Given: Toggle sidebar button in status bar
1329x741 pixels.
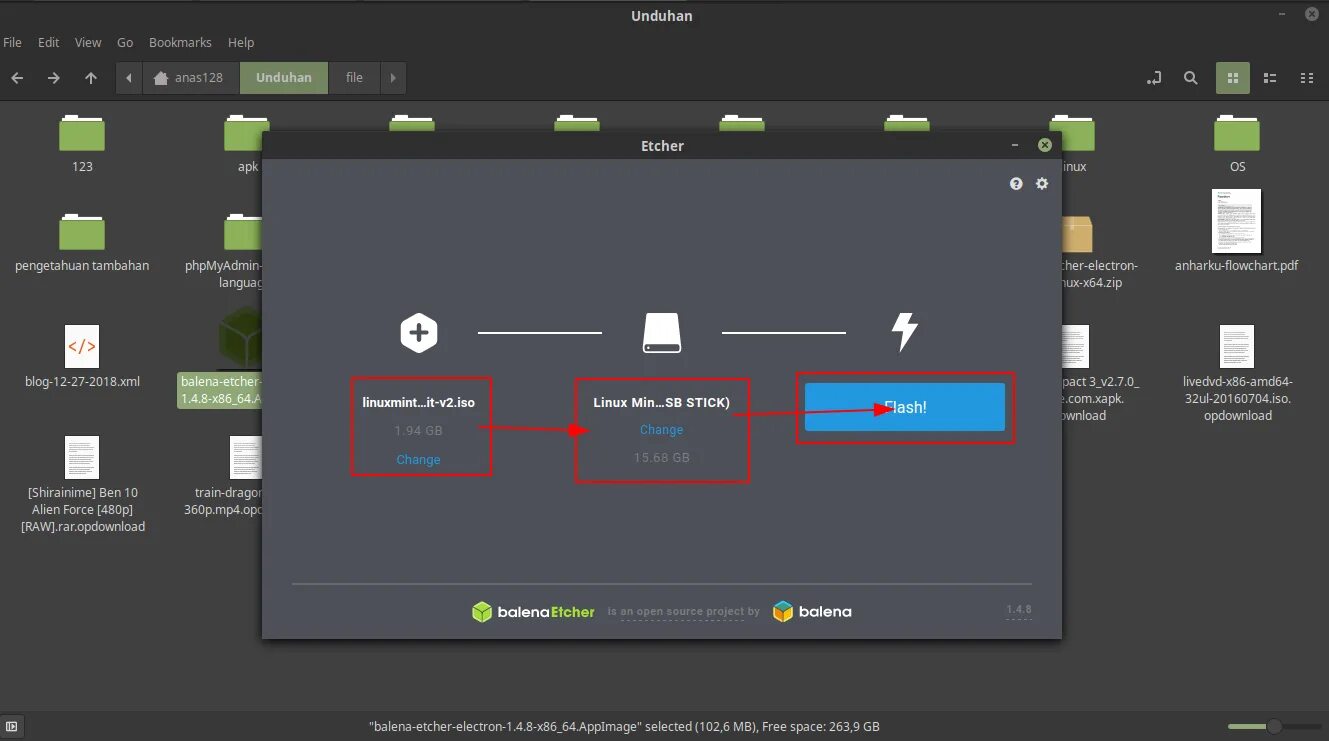Looking at the screenshot, I should pos(13,727).
